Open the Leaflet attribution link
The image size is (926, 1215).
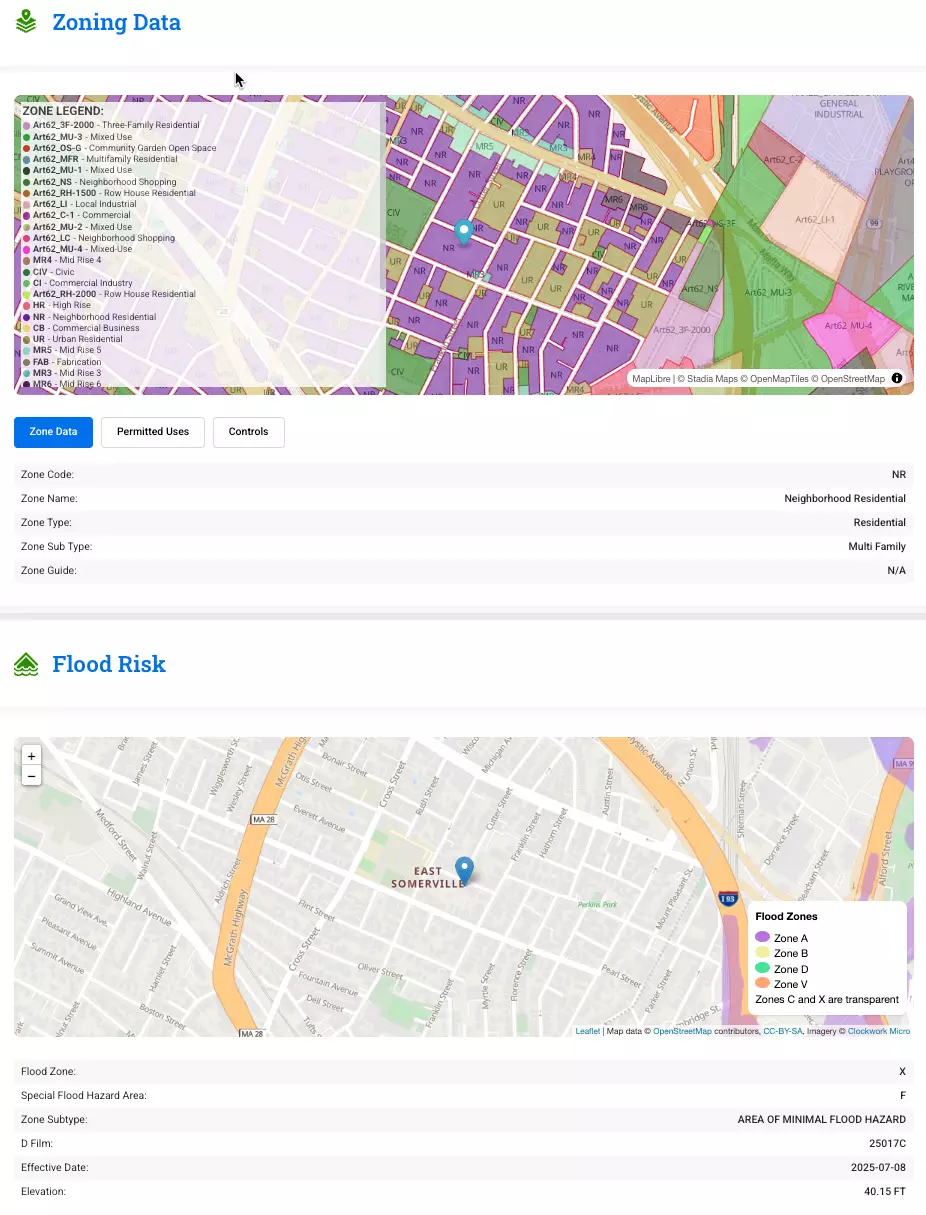pos(587,1031)
